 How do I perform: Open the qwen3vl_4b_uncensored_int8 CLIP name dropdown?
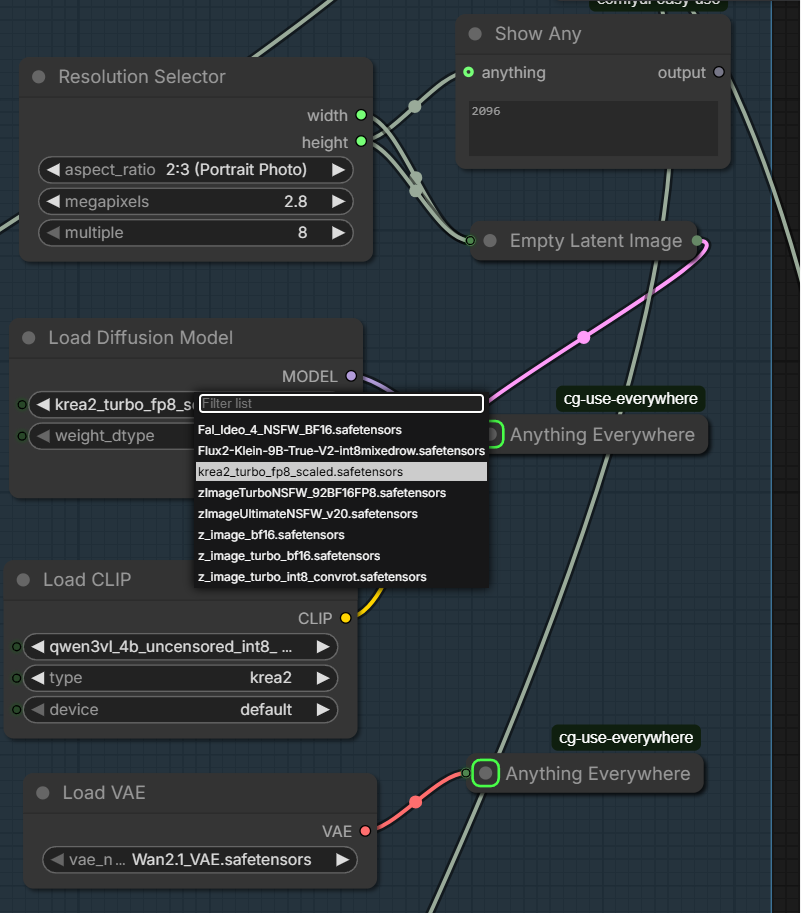180,646
